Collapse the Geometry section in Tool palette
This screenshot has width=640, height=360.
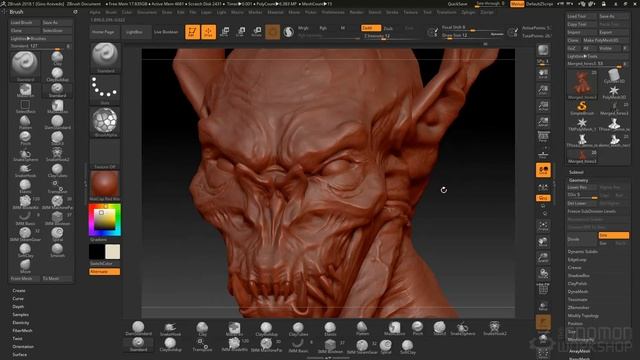point(578,180)
